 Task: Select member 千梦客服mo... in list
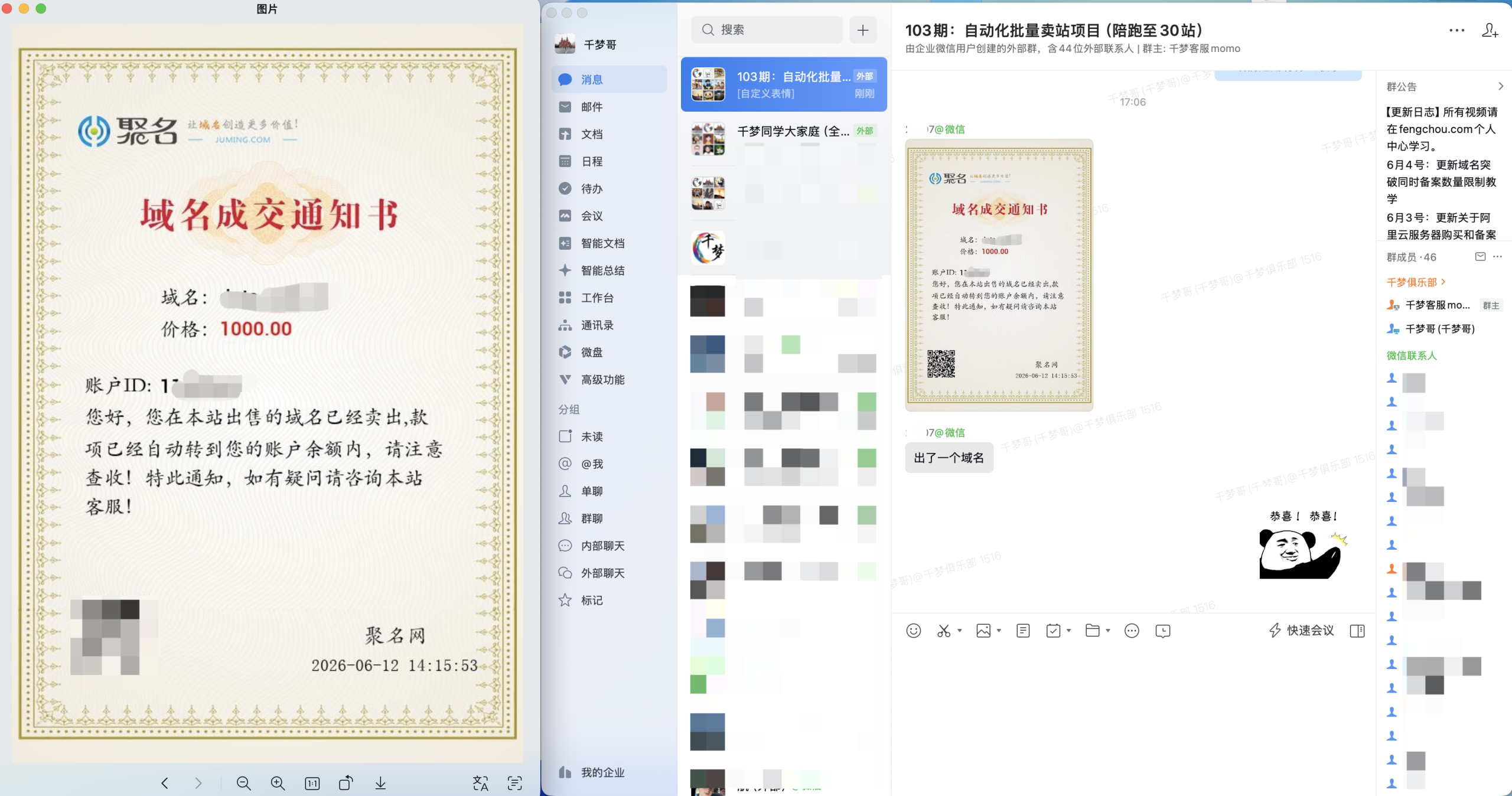[x=1444, y=305]
